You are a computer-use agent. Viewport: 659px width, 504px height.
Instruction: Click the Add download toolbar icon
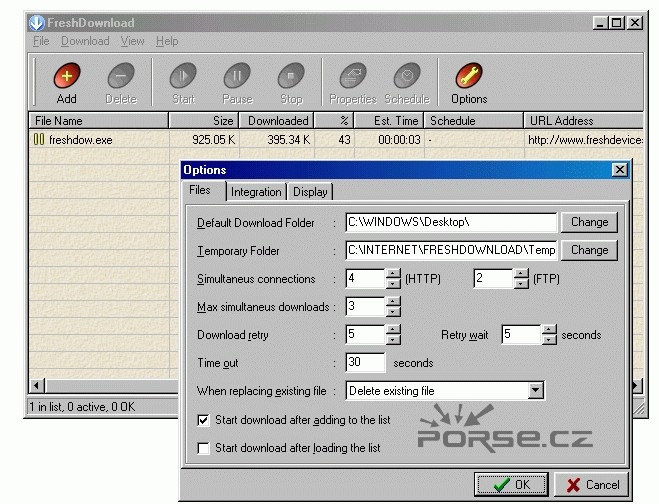coord(66,78)
